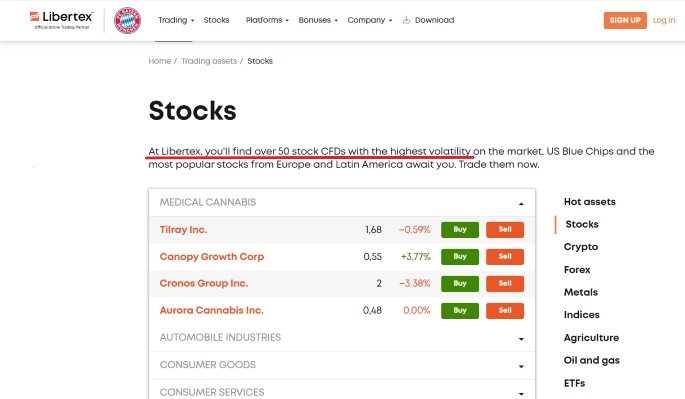The height and width of the screenshot is (399, 685).
Task: Sell Canopy Growth Corp stock
Action: point(505,257)
